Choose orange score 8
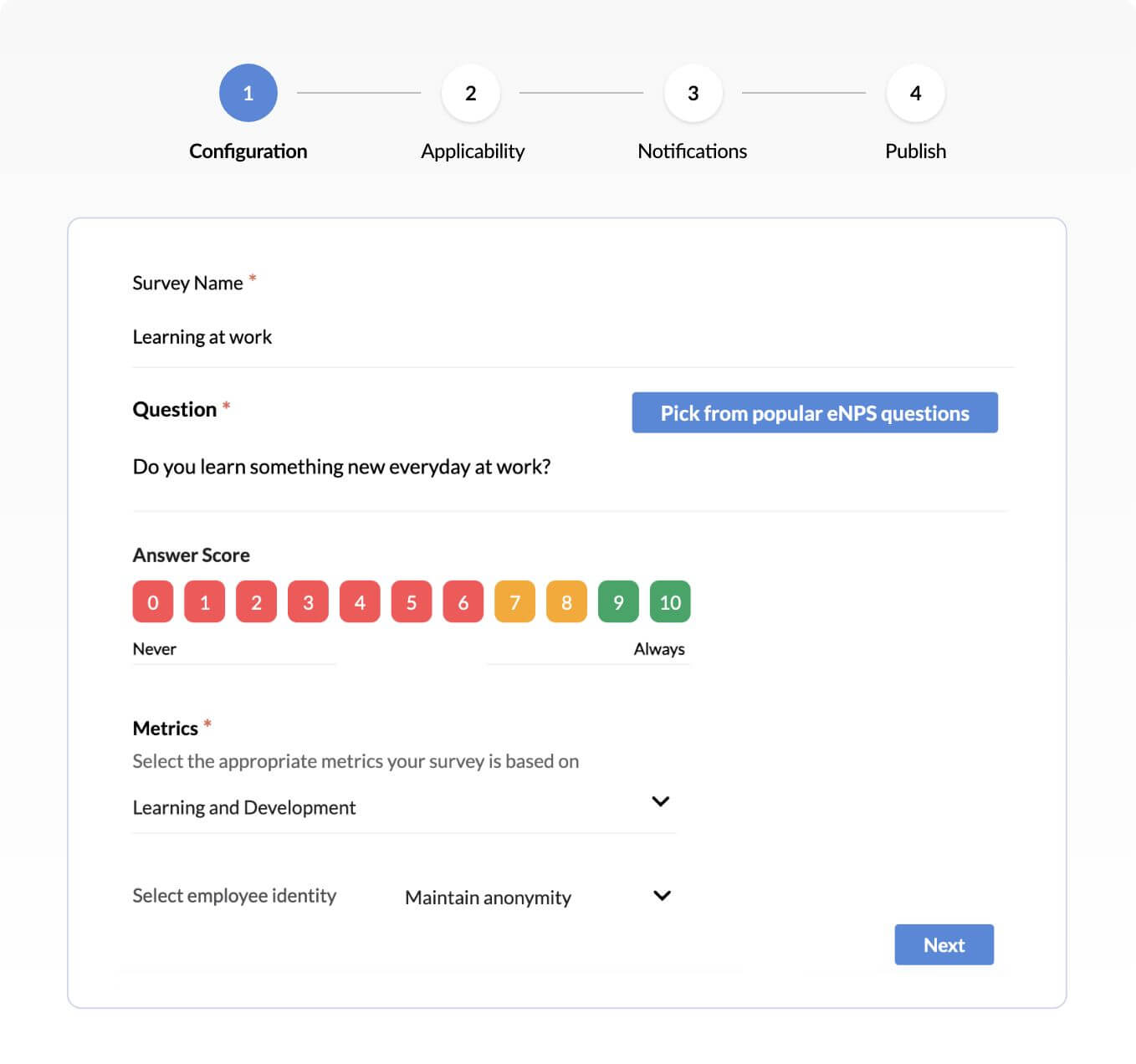This screenshot has height=1064, width=1136. point(566,602)
